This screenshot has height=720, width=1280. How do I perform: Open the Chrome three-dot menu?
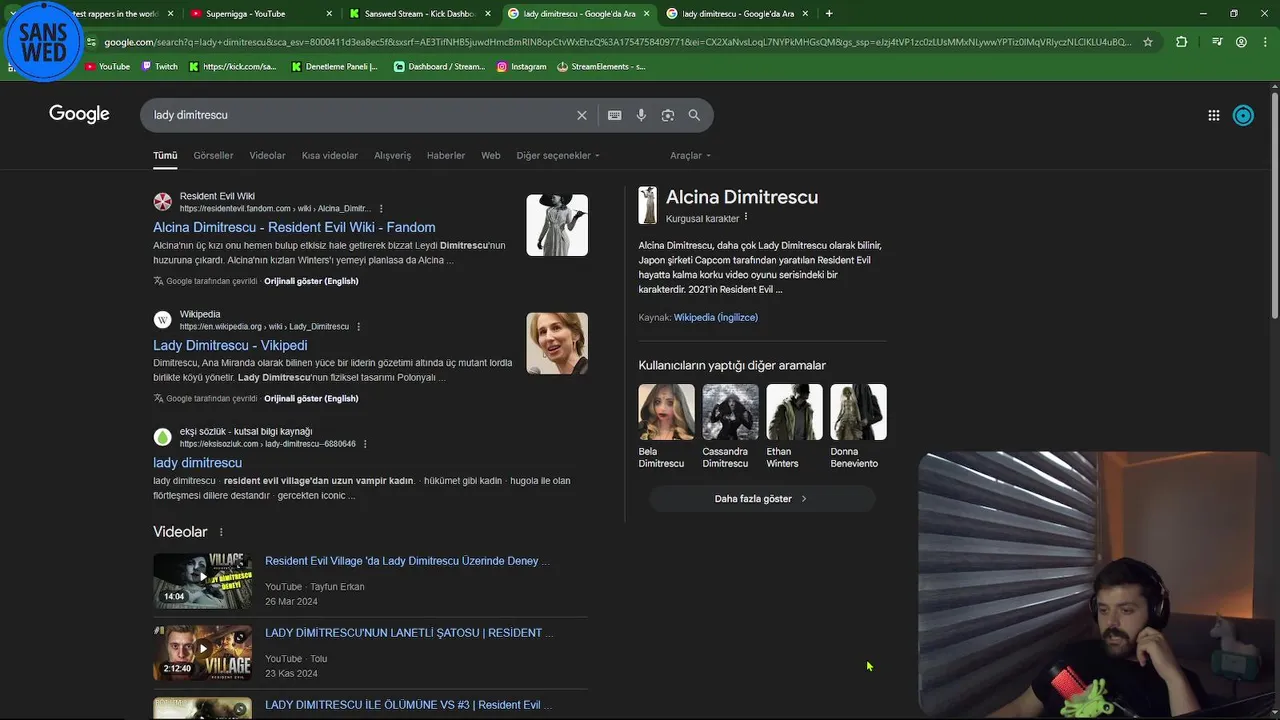click(1266, 42)
